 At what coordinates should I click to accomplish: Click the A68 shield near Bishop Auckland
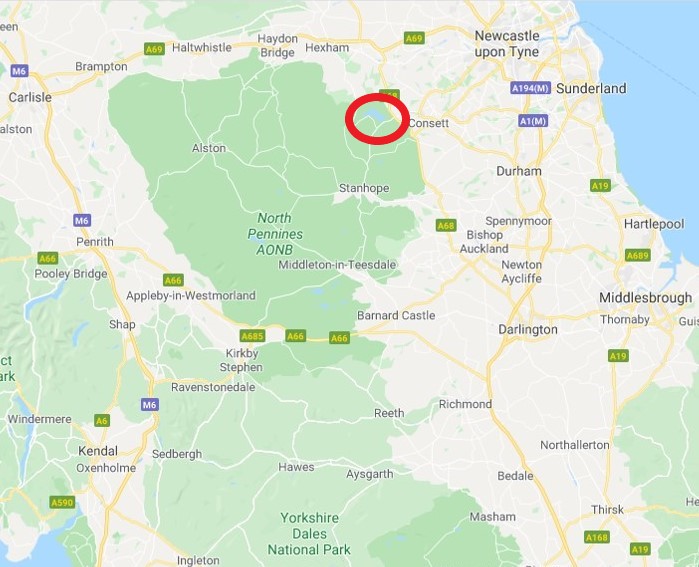click(446, 226)
